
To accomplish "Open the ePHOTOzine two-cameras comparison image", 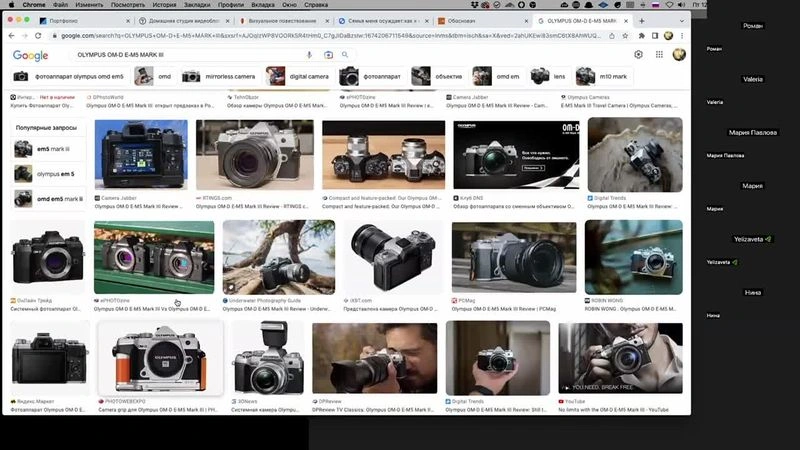I will point(154,257).
